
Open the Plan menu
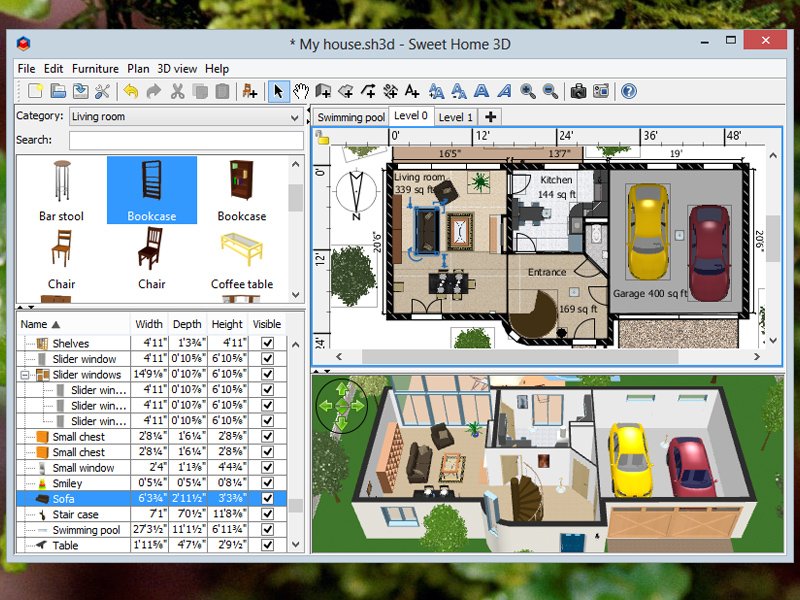tap(138, 68)
